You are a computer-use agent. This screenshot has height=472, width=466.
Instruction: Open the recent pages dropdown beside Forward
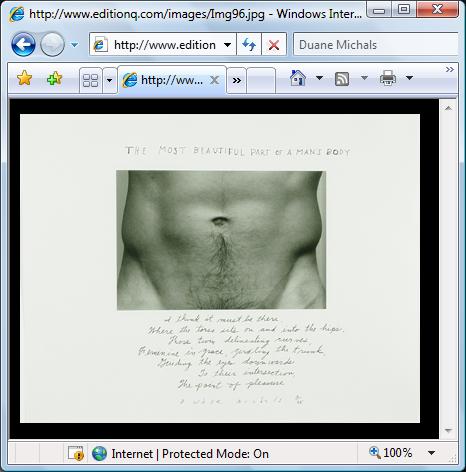[75, 44]
